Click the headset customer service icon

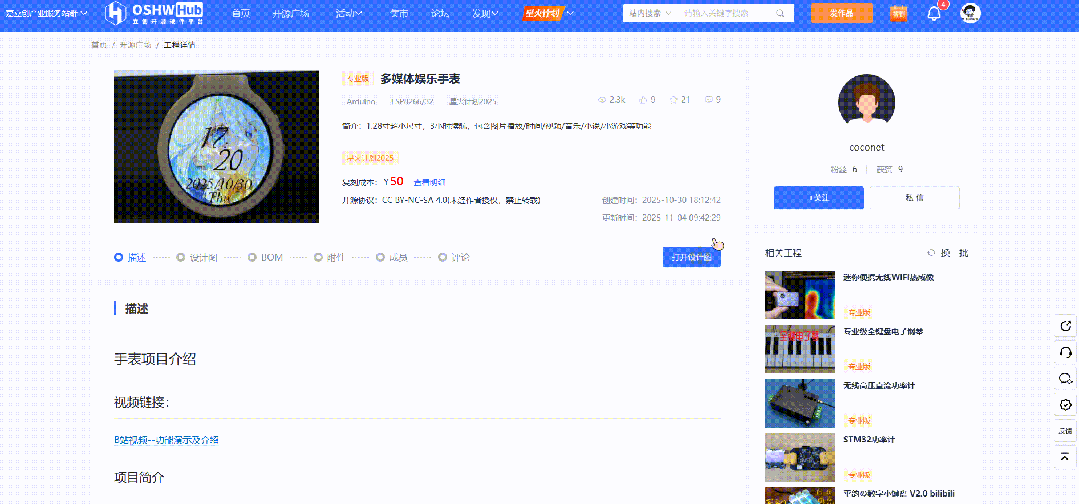[x=1065, y=352]
